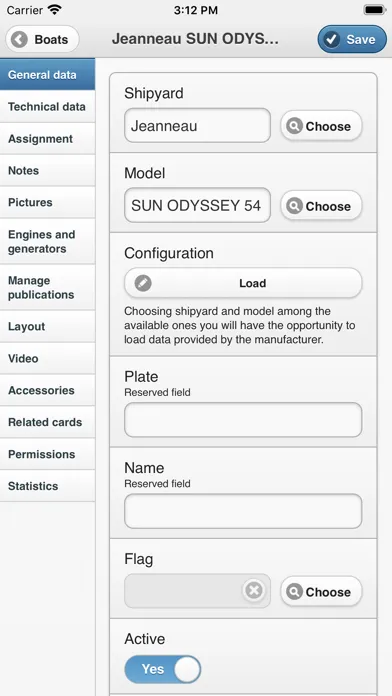Open the Accessories sidebar item

point(48,390)
